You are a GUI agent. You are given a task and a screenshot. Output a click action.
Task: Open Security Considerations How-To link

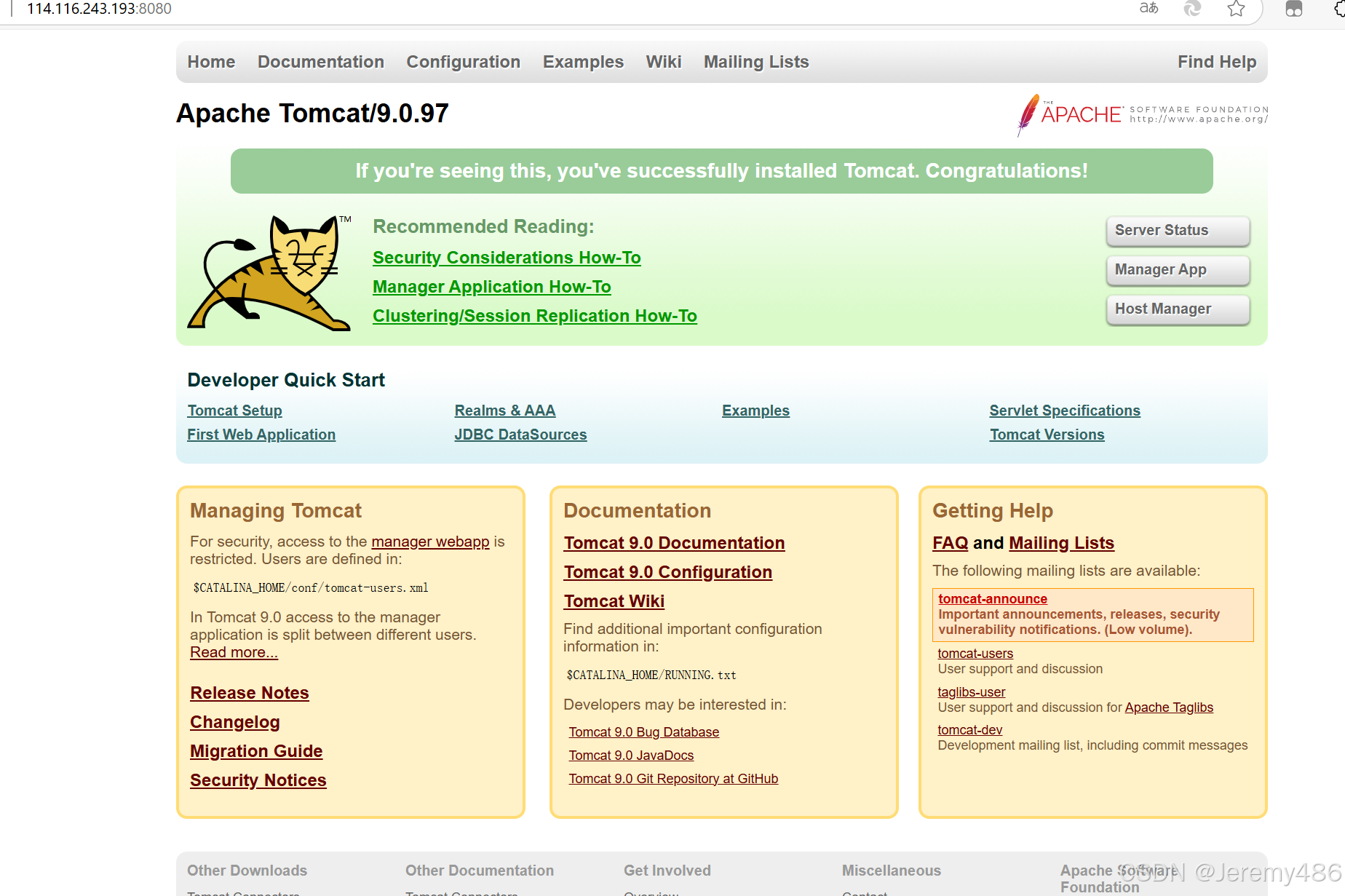click(x=507, y=258)
